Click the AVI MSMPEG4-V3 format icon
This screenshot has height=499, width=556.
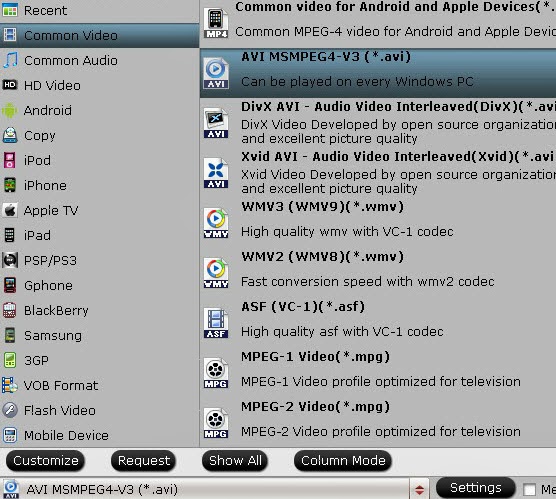(216, 73)
